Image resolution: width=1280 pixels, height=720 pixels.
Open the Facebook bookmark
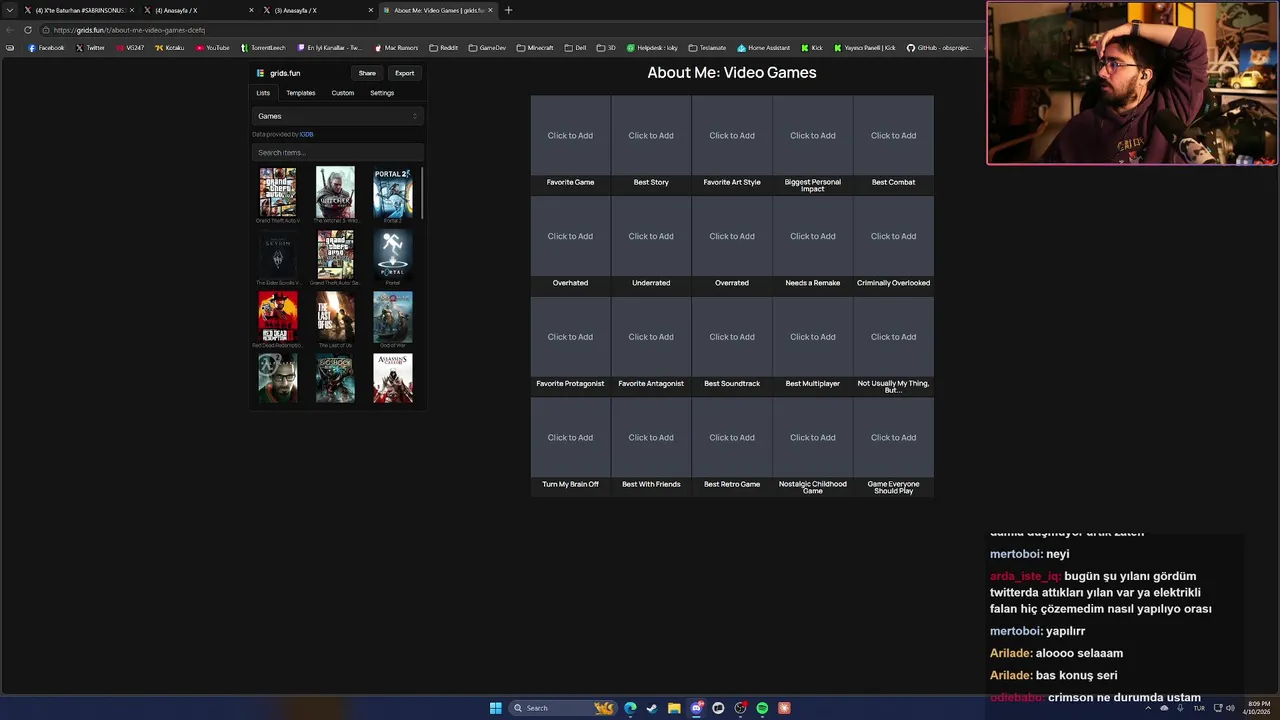point(46,48)
